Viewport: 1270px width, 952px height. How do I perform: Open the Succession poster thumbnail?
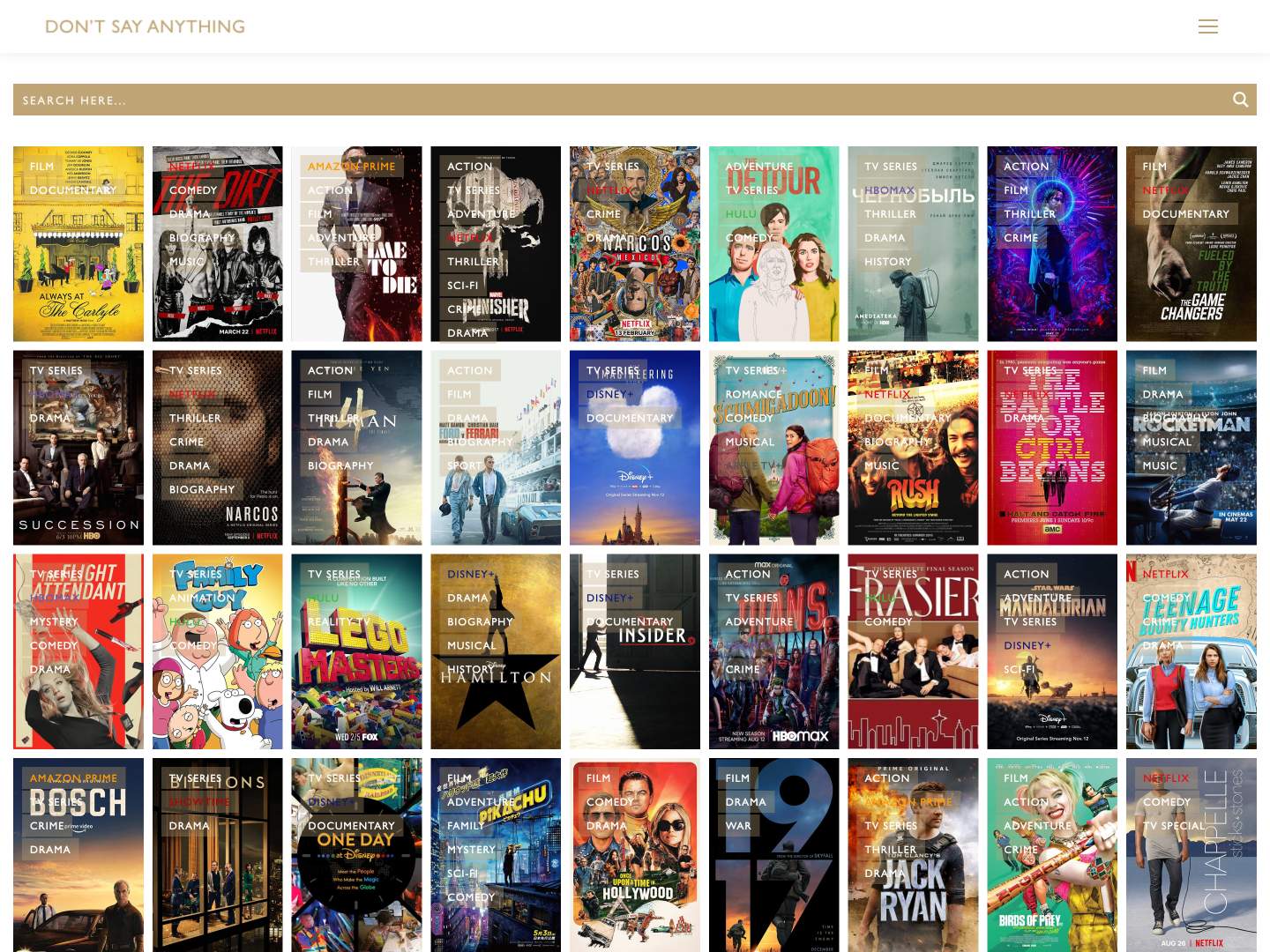[x=78, y=494]
